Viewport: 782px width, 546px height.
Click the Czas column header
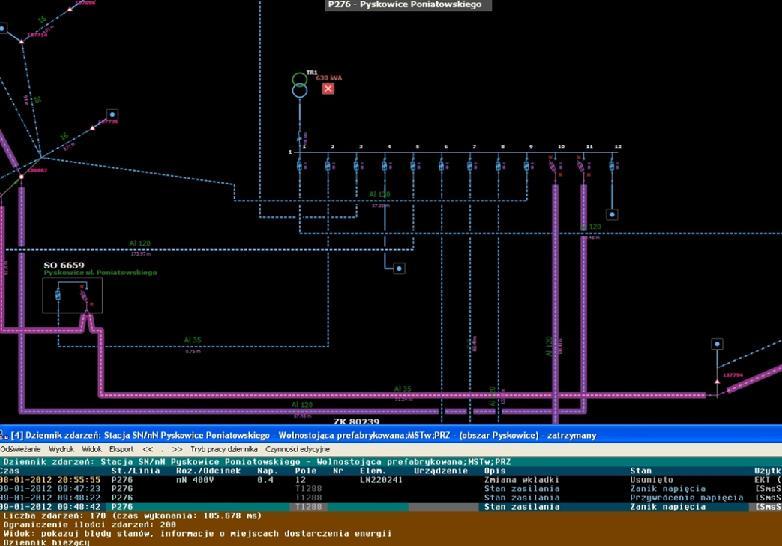tap(10, 471)
